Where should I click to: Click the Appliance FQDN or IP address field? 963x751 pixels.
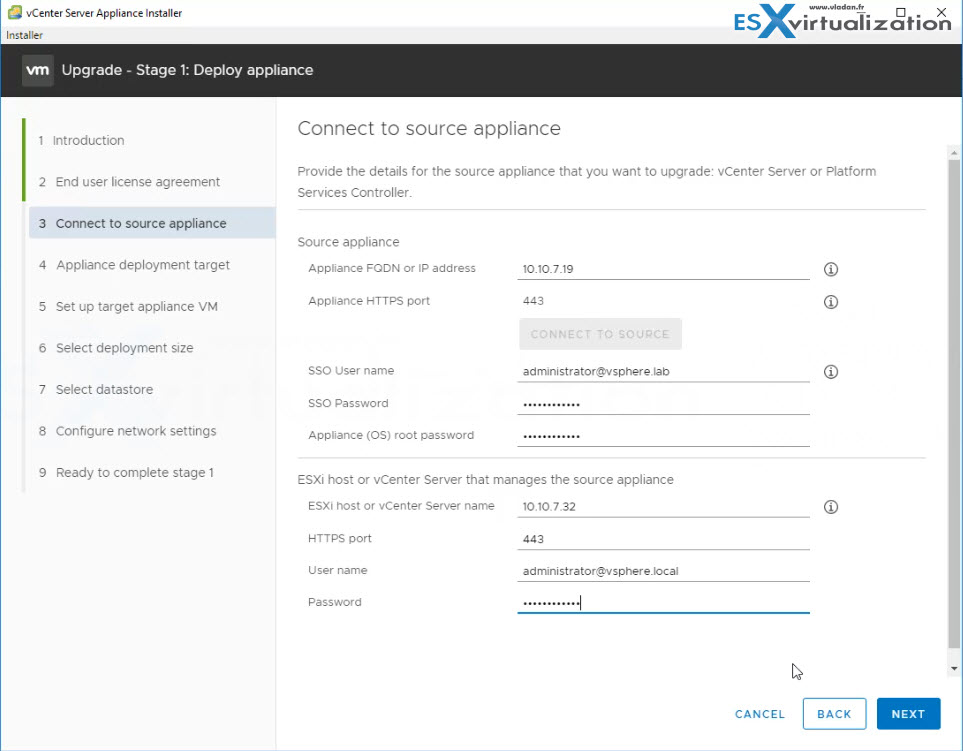pyautogui.click(x=663, y=269)
